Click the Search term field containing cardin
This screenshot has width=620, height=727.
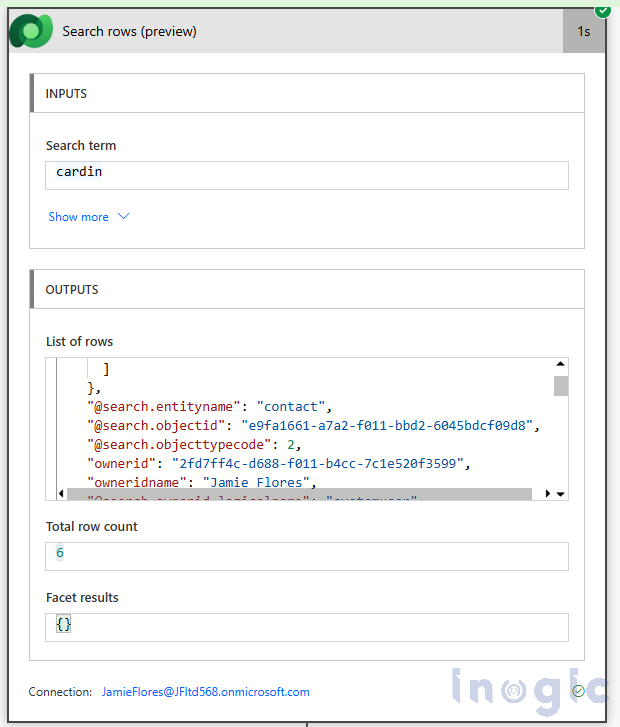click(306, 175)
